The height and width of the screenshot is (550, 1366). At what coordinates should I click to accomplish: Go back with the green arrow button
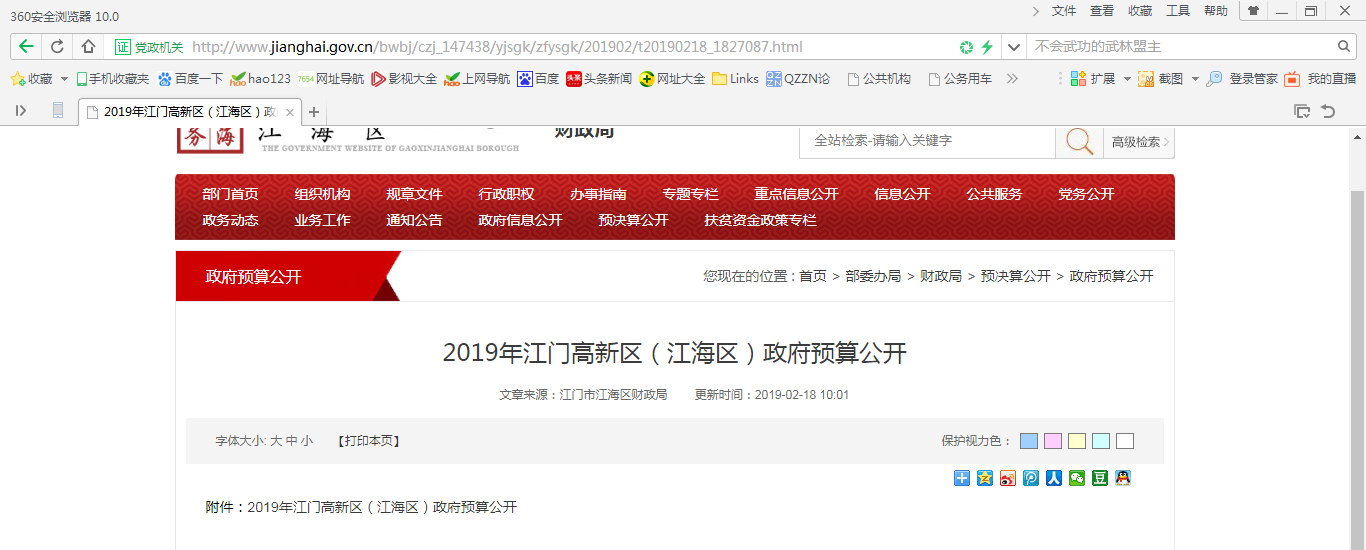click(26, 47)
